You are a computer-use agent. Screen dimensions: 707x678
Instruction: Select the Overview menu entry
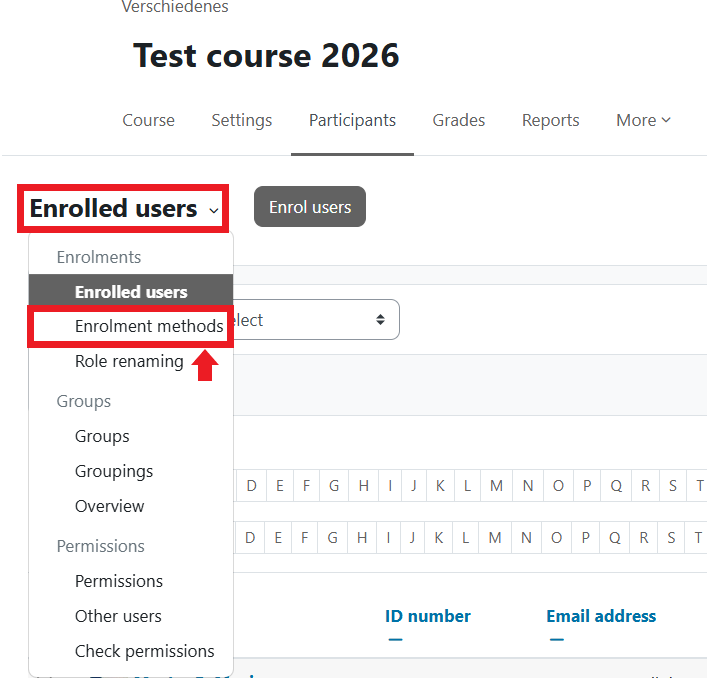point(110,506)
